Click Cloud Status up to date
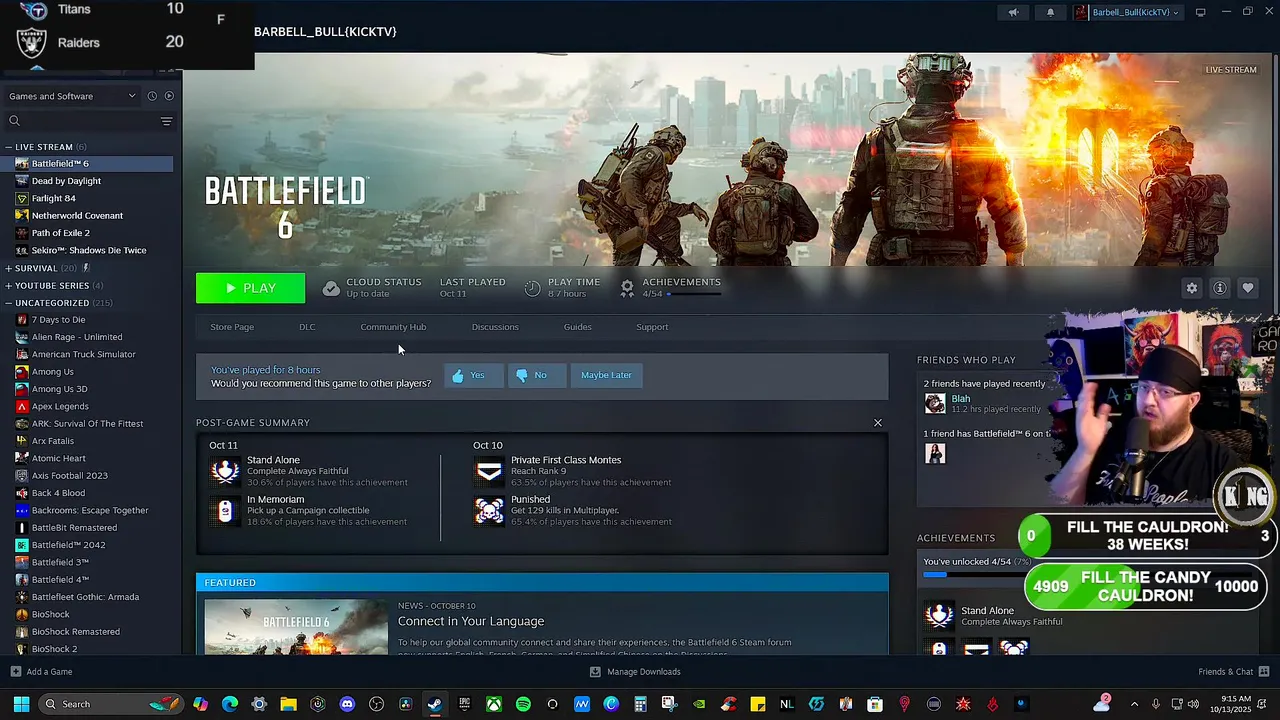The image size is (1280, 720). (x=372, y=287)
